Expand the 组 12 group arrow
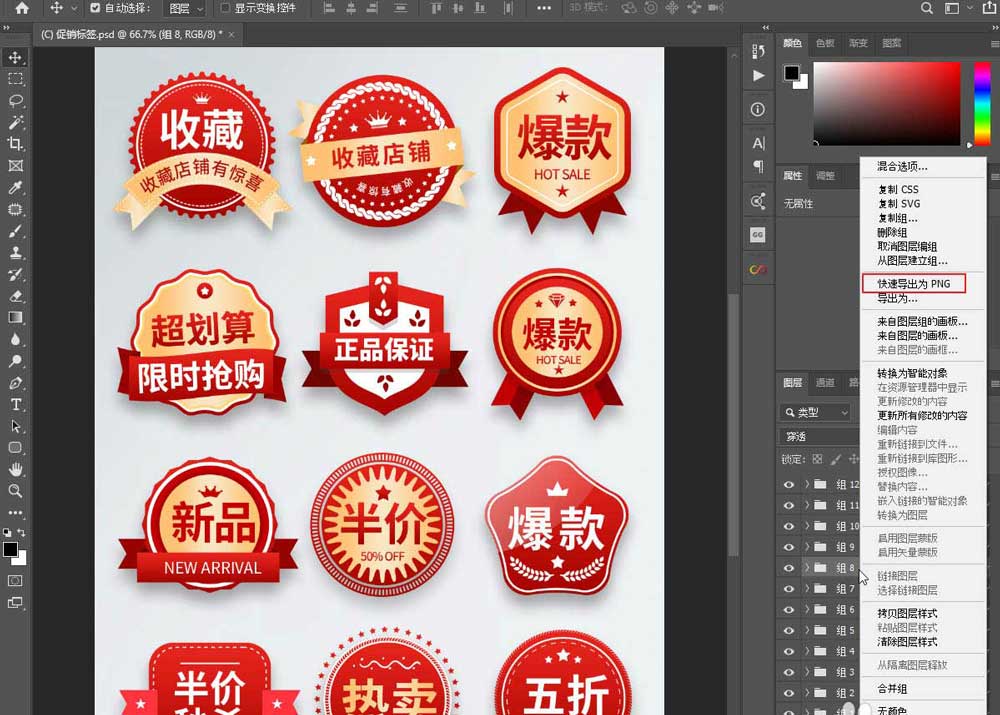Viewport: 1000px width, 715px height. [x=807, y=485]
